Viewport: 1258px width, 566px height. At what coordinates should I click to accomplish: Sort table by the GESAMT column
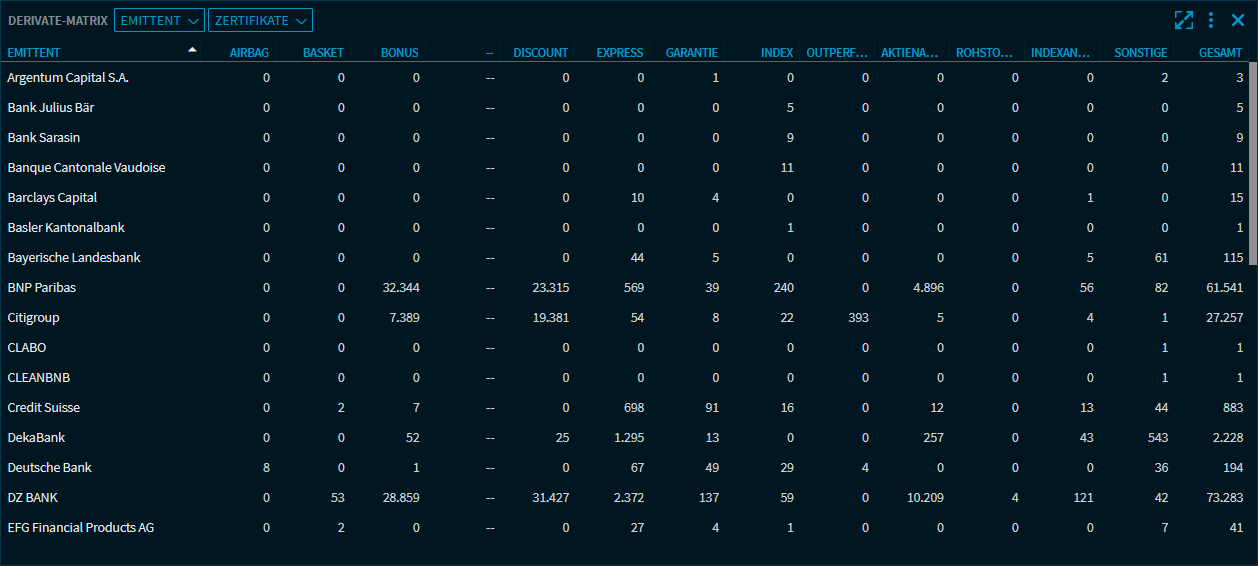(1221, 53)
